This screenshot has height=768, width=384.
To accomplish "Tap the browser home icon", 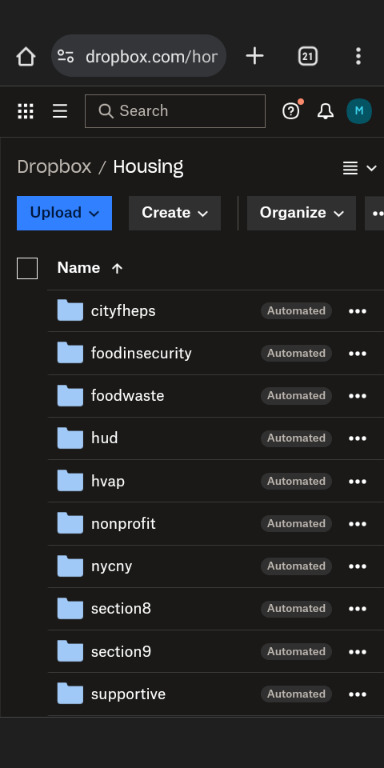I will [x=25, y=56].
